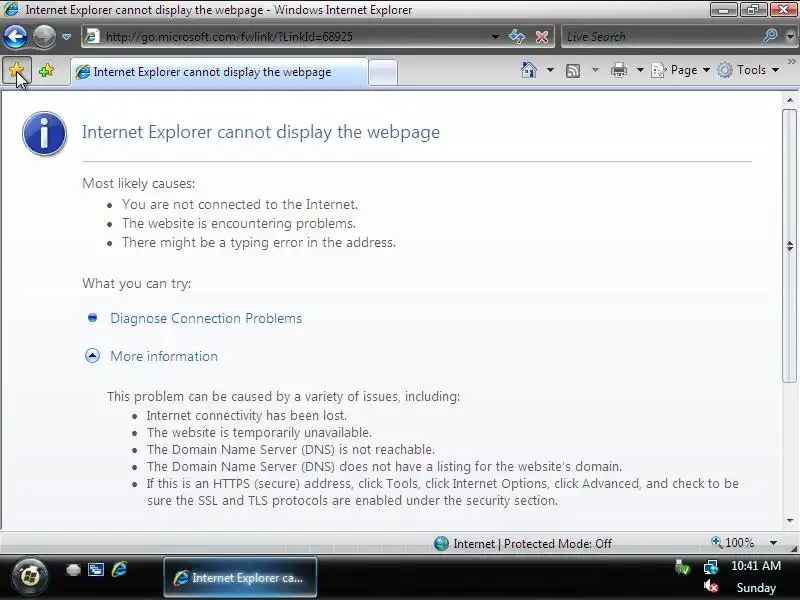Click the RSS Feeds icon
800x600 pixels.
tap(573, 70)
